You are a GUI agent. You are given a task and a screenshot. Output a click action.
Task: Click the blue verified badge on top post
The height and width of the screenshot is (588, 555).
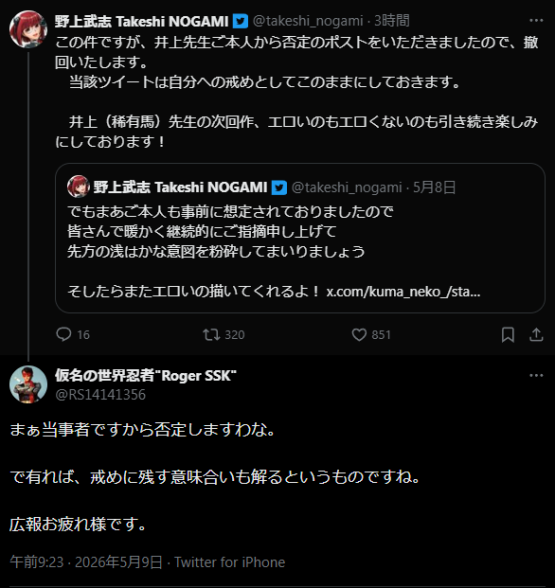coord(240,21)
